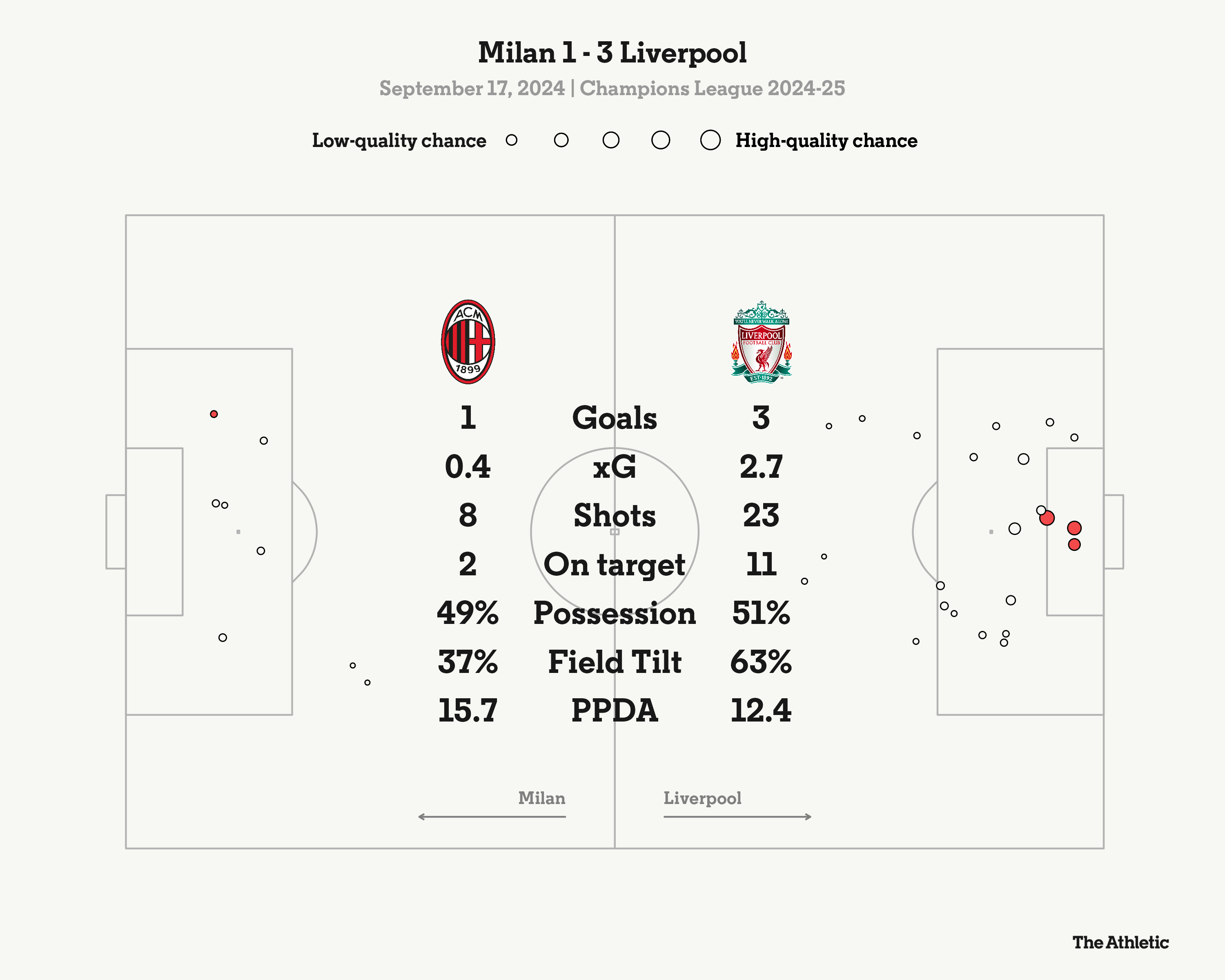Open The Athletic logo link
The width and height of the screenshot is (1225, 980).
(1120, 942)
